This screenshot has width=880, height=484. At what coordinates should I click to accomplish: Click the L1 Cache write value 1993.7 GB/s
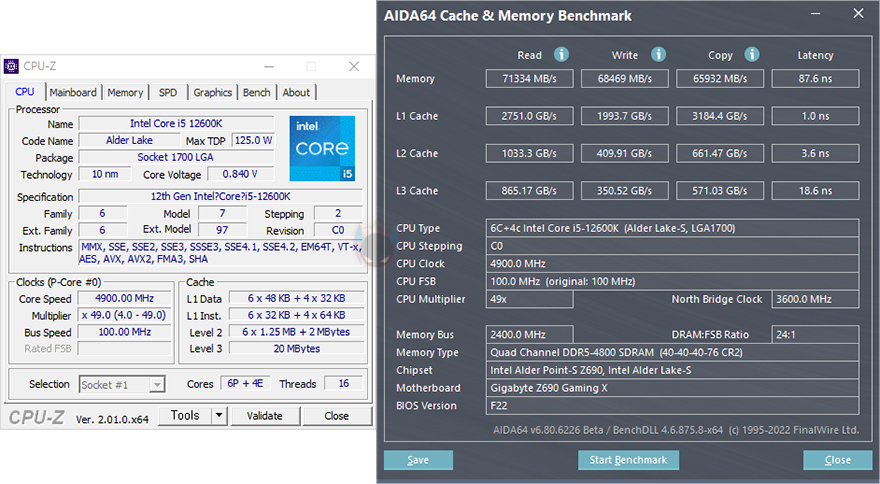click(x=625, y=116)
